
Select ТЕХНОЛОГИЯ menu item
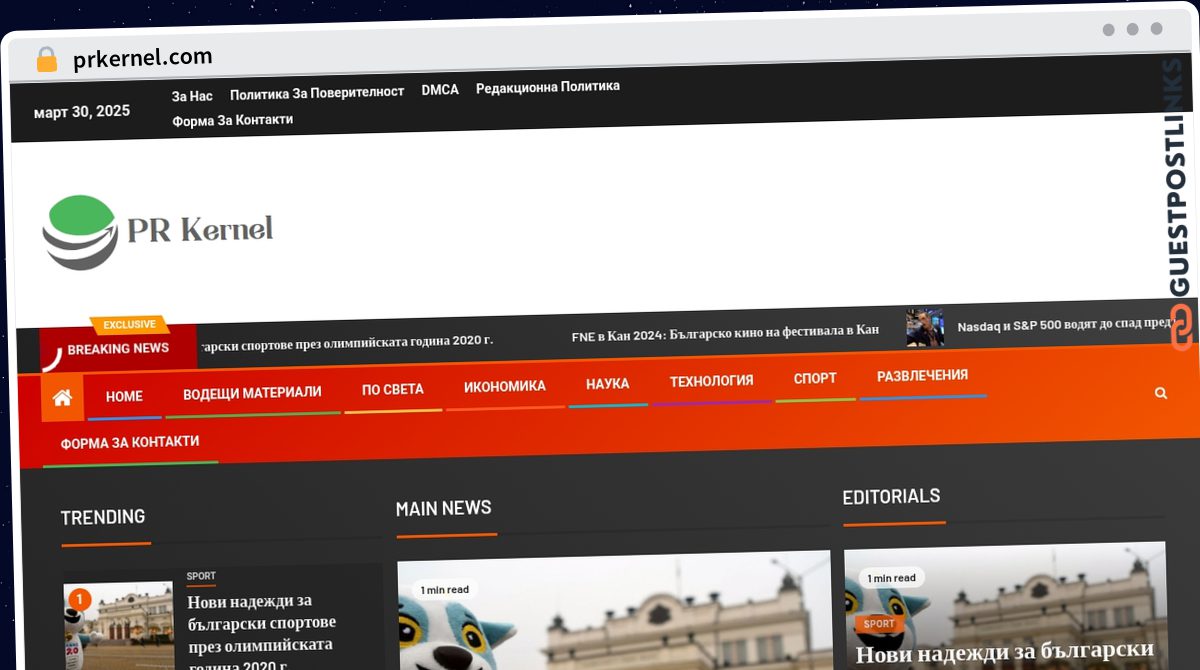pos(712,381)
